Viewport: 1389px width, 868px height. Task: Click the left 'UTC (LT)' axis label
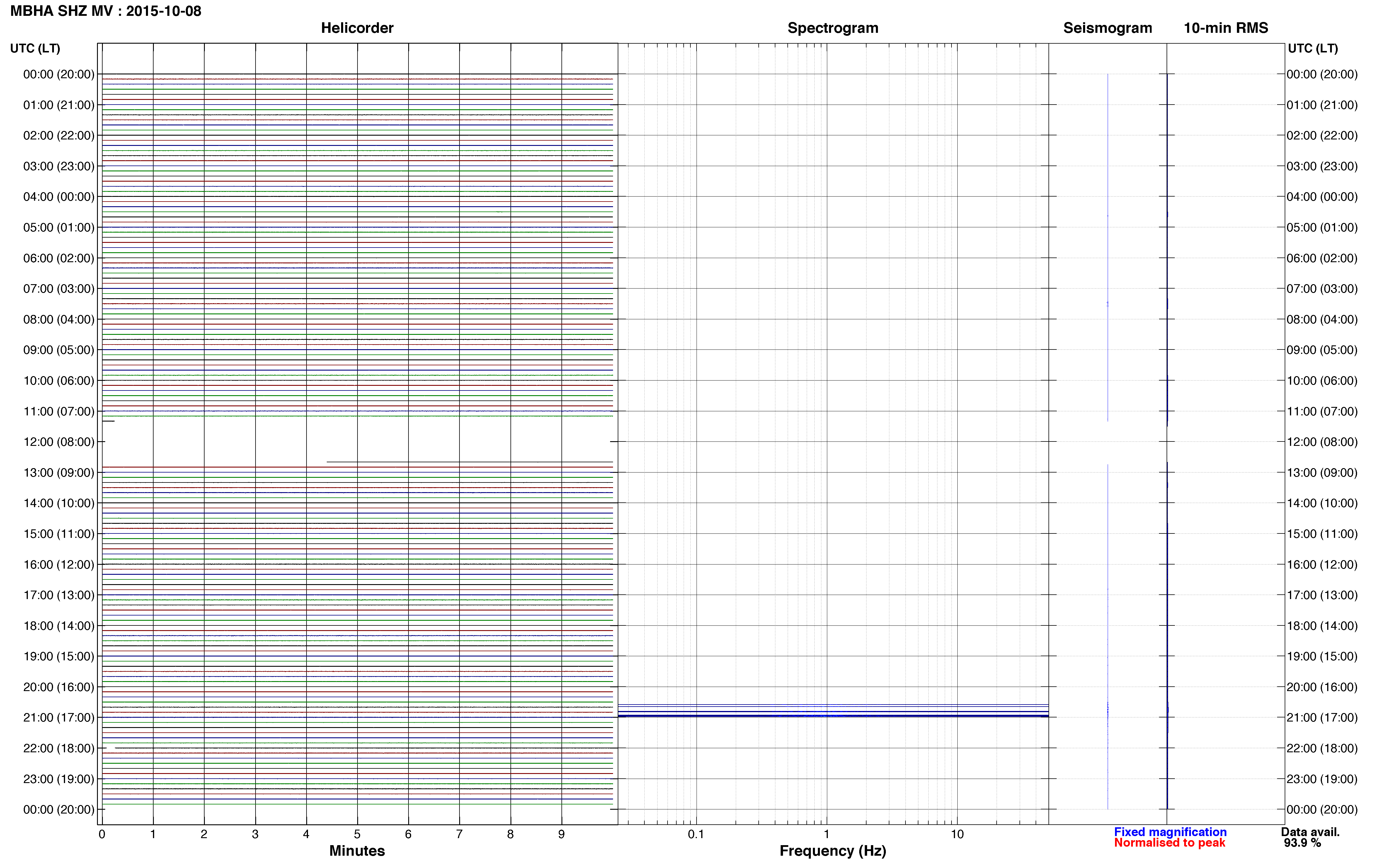(x=35, y=48)
